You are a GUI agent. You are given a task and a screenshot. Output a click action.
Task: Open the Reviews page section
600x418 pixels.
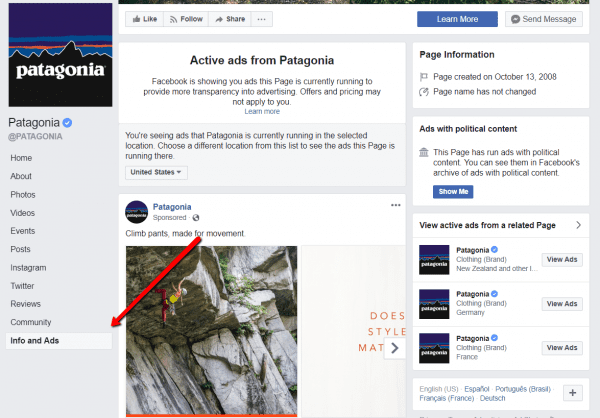[26, 304]
